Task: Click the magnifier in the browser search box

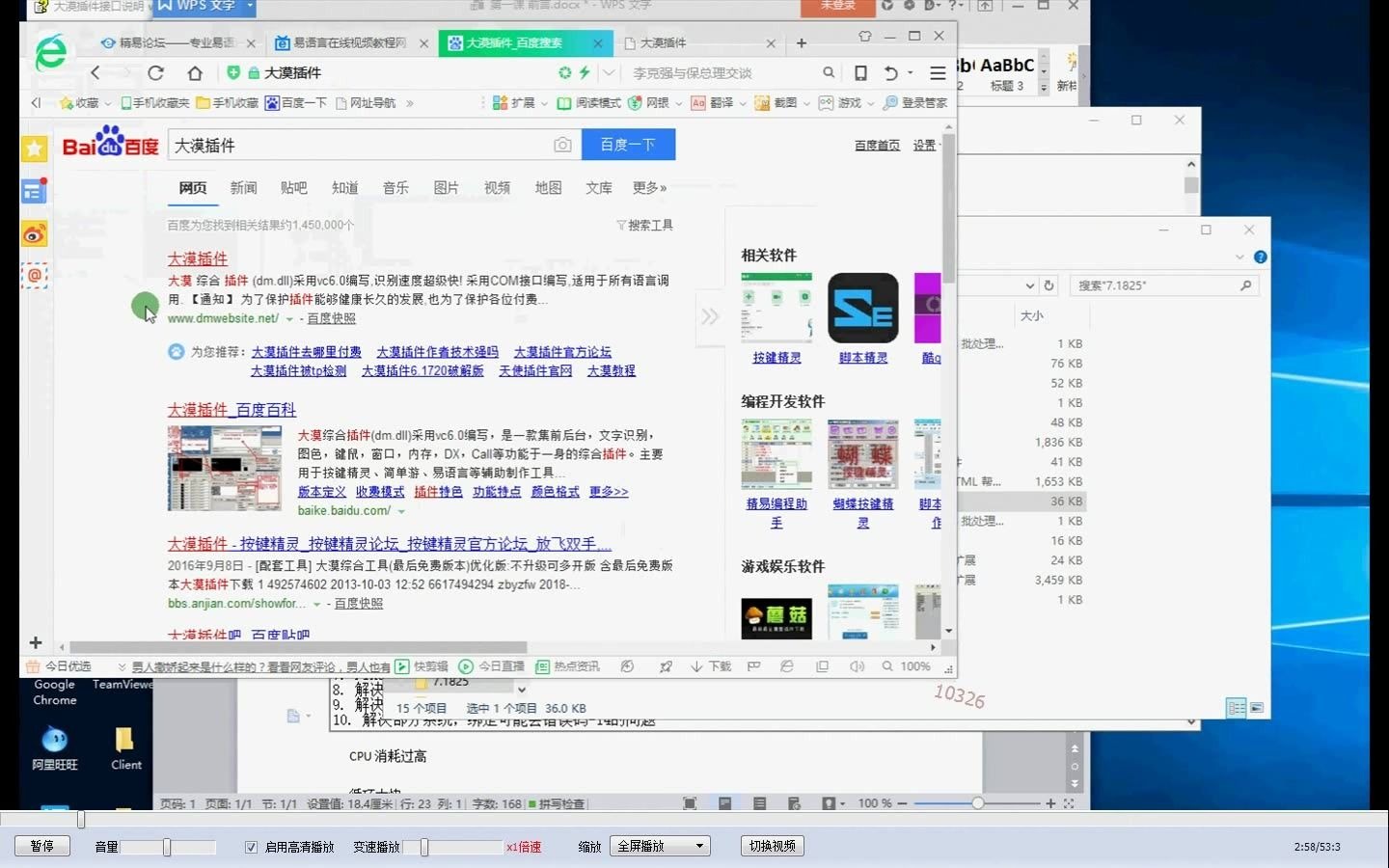Action: pyautogui.click(x=829, y=72)
